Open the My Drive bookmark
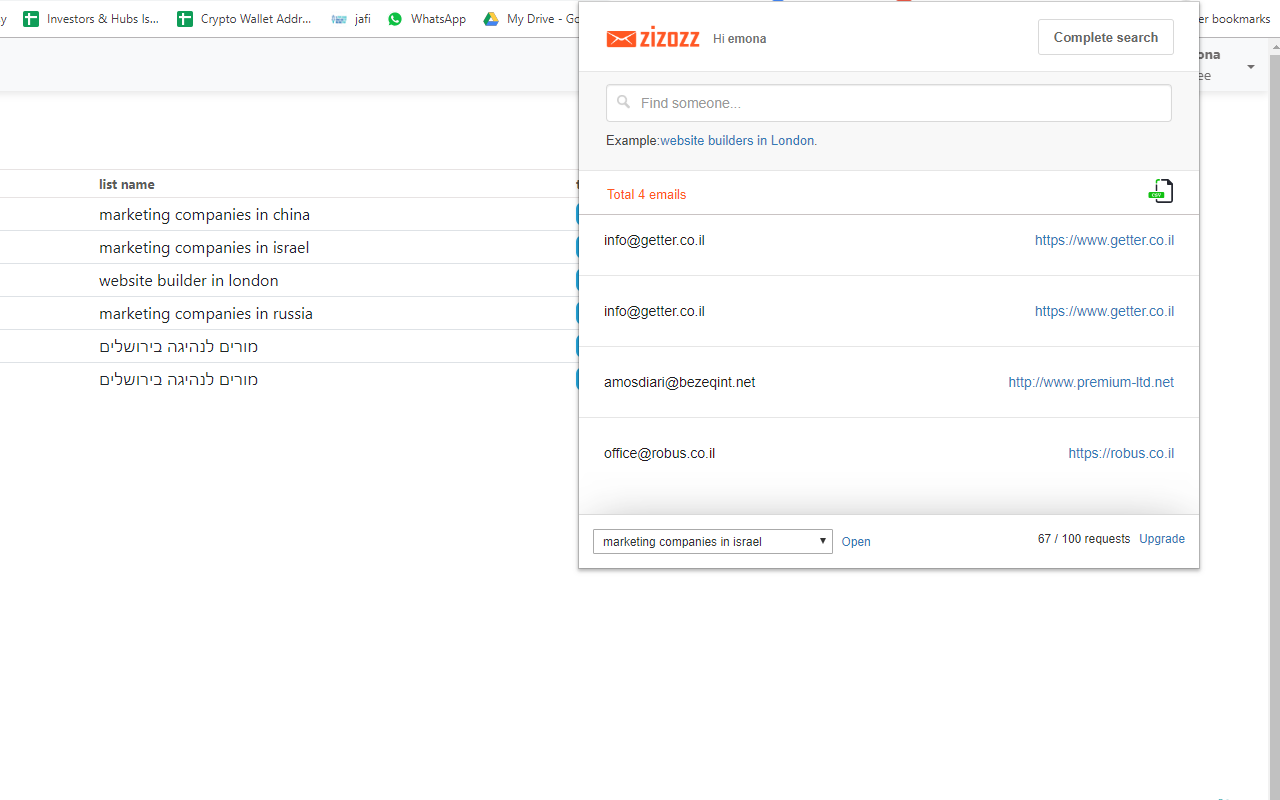This screenshot has width=1280, height=800. (531, 19)
